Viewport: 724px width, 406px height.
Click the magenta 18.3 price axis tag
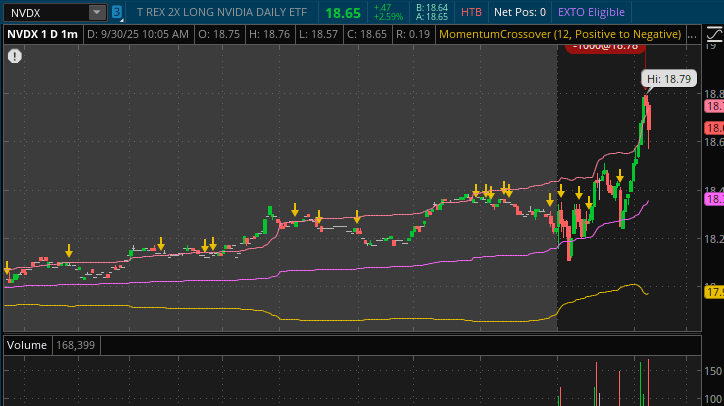pyautogui.click(x=714, y=199)
